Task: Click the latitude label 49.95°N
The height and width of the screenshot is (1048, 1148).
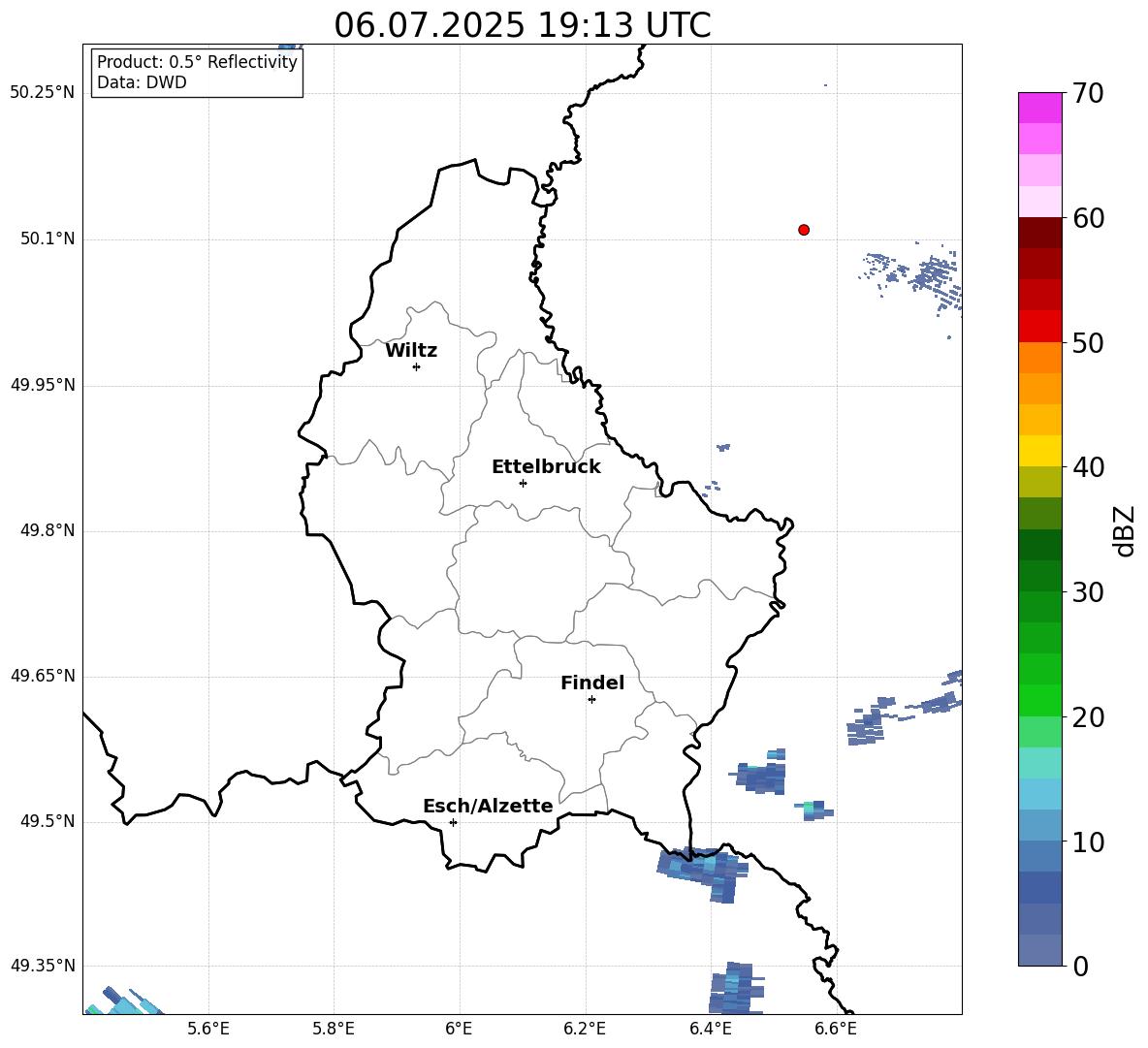Action: click(43, 385)
